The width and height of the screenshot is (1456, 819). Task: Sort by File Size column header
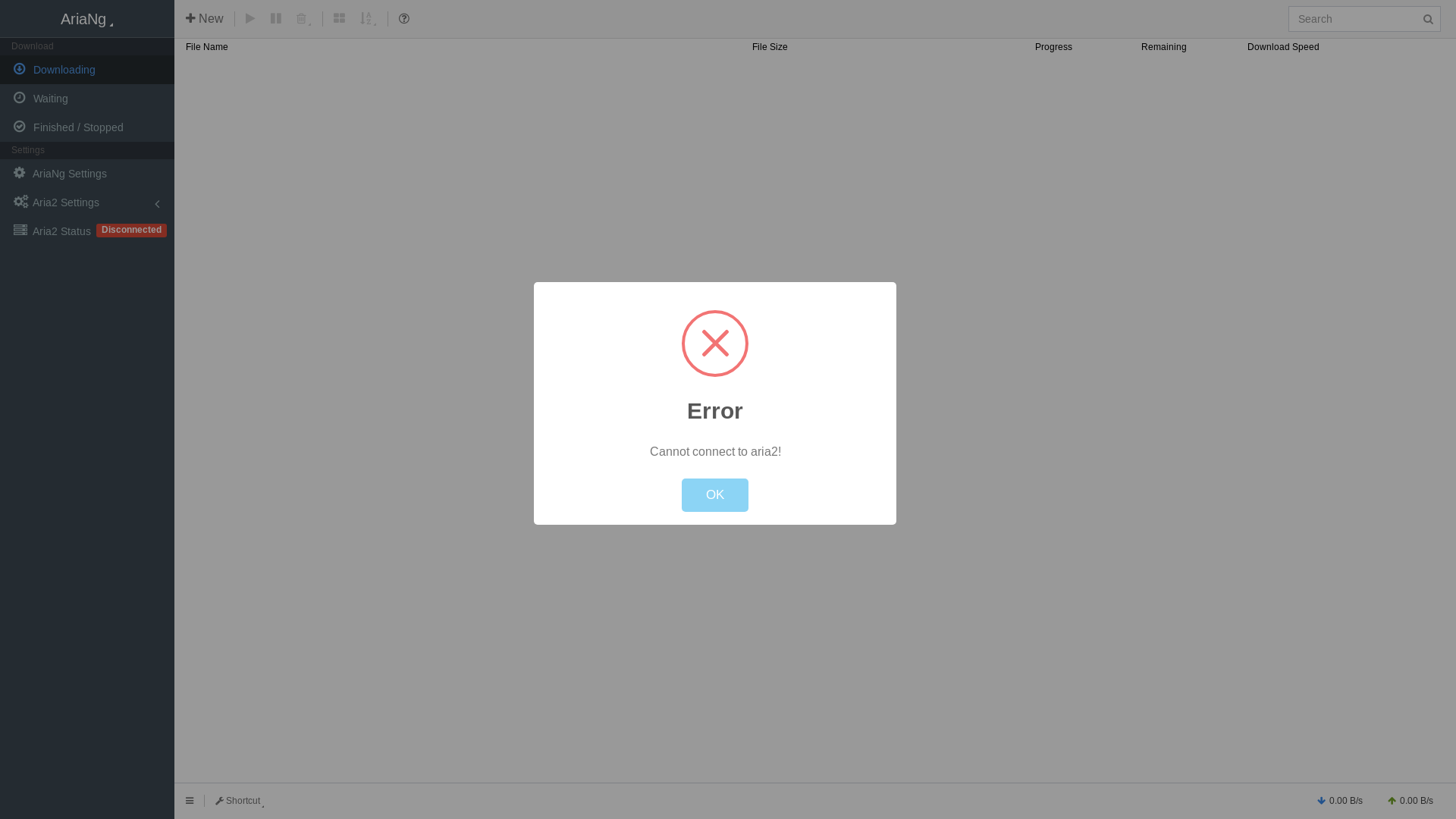(770, 47)
